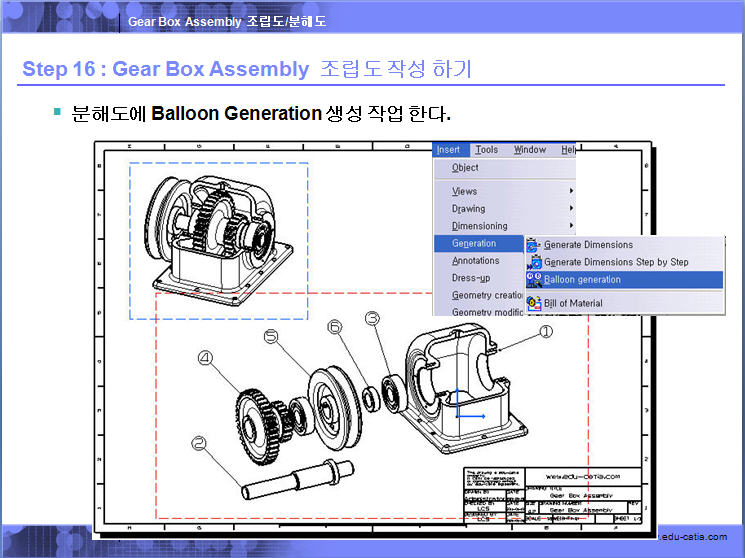745x558 pixels.
Task: Open the Tools menu
Action: [x=486, y=150]
